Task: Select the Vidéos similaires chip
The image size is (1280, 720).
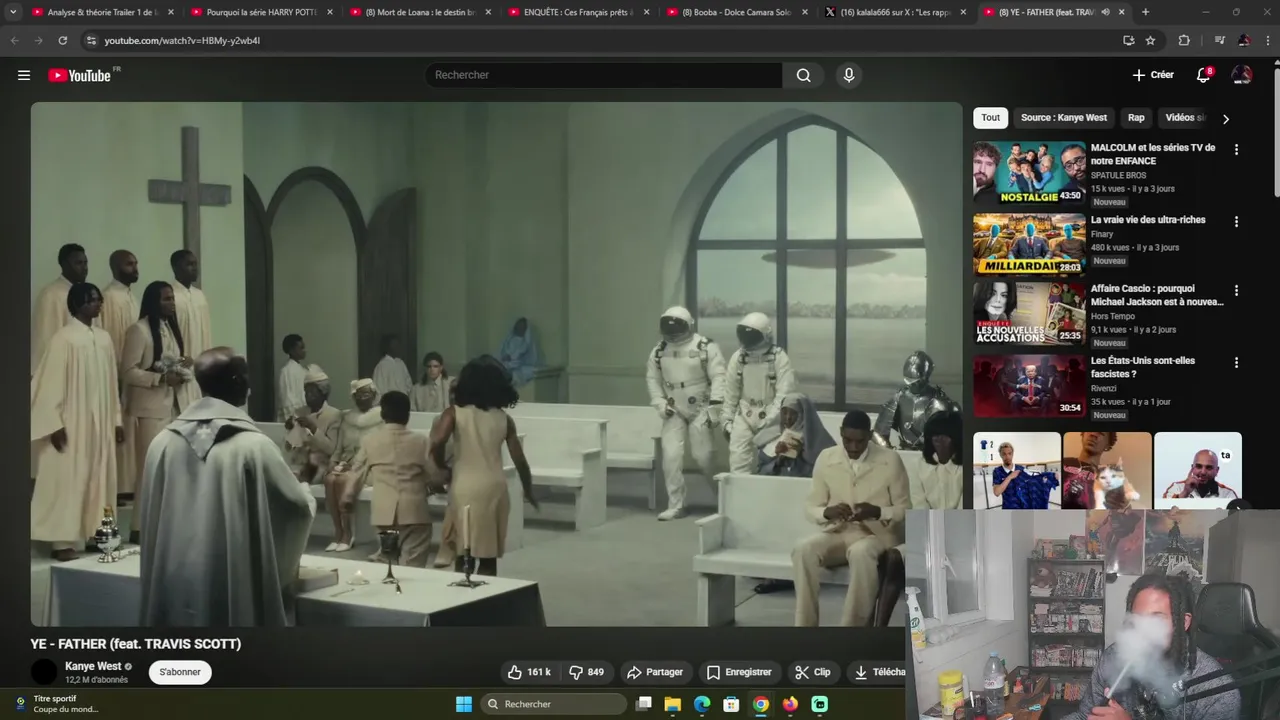Action: [1185, 118]
